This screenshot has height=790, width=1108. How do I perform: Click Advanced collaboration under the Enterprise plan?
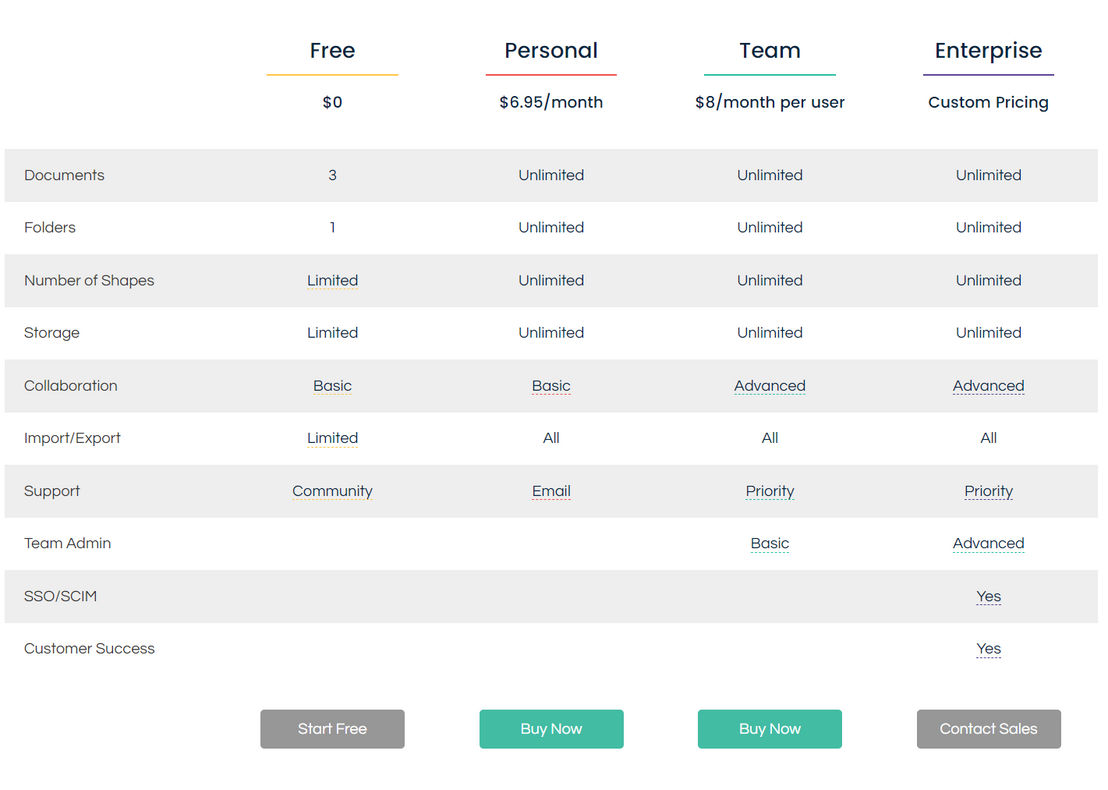click(989, 386)
